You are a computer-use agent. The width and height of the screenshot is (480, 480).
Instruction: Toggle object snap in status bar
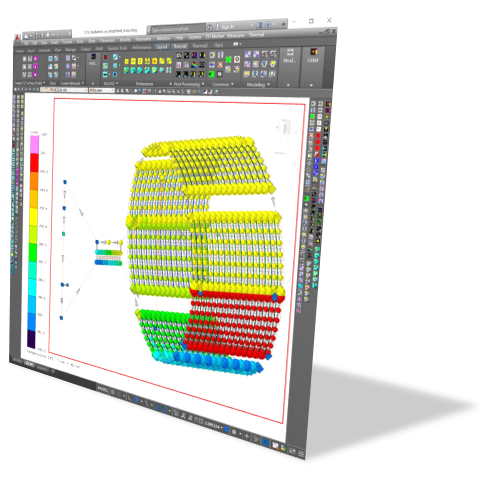[x=165, y=409]
